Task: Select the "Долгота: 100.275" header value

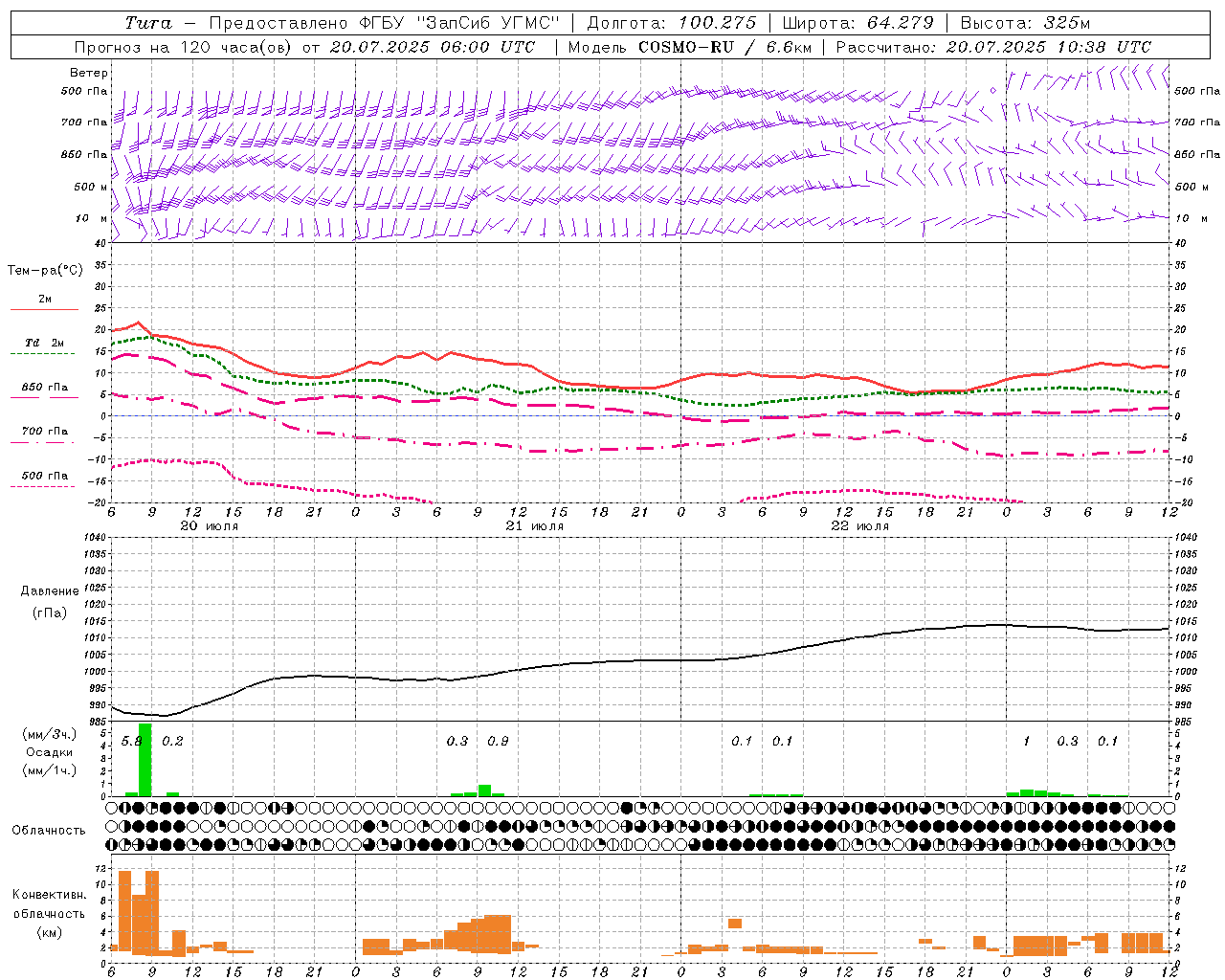Action: click(x=671, y=23)
